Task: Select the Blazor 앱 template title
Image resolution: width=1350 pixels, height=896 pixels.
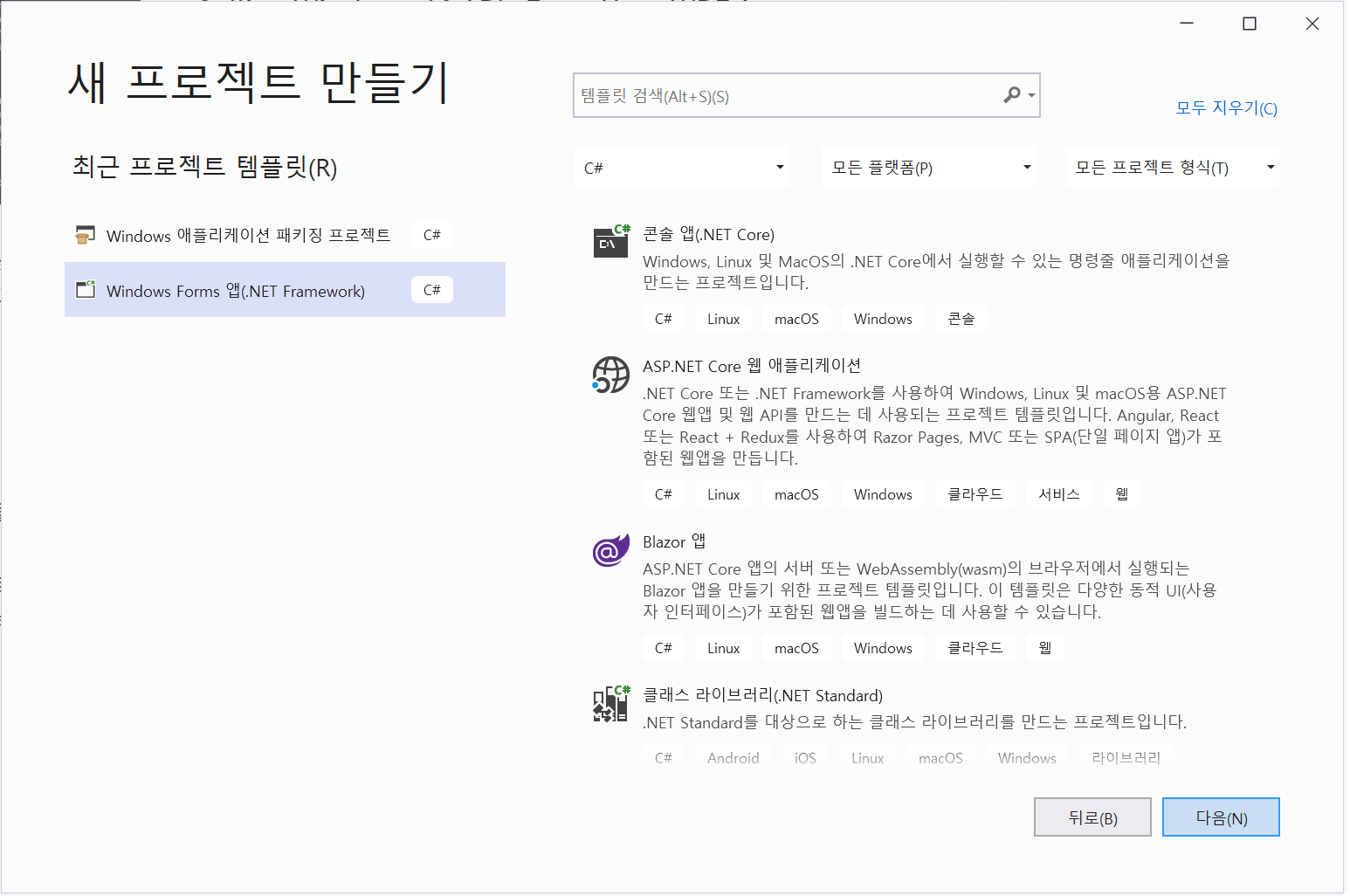Action: (674, 541)
